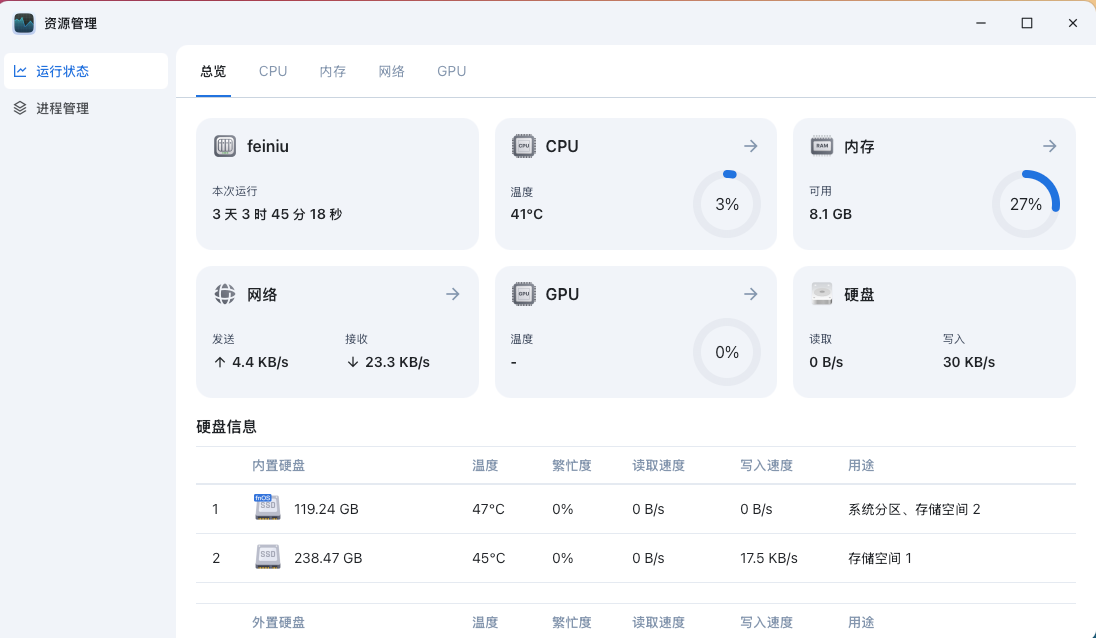1096x638 pixels.
Task: Close the 资源管理 window
Action: 1073,23
